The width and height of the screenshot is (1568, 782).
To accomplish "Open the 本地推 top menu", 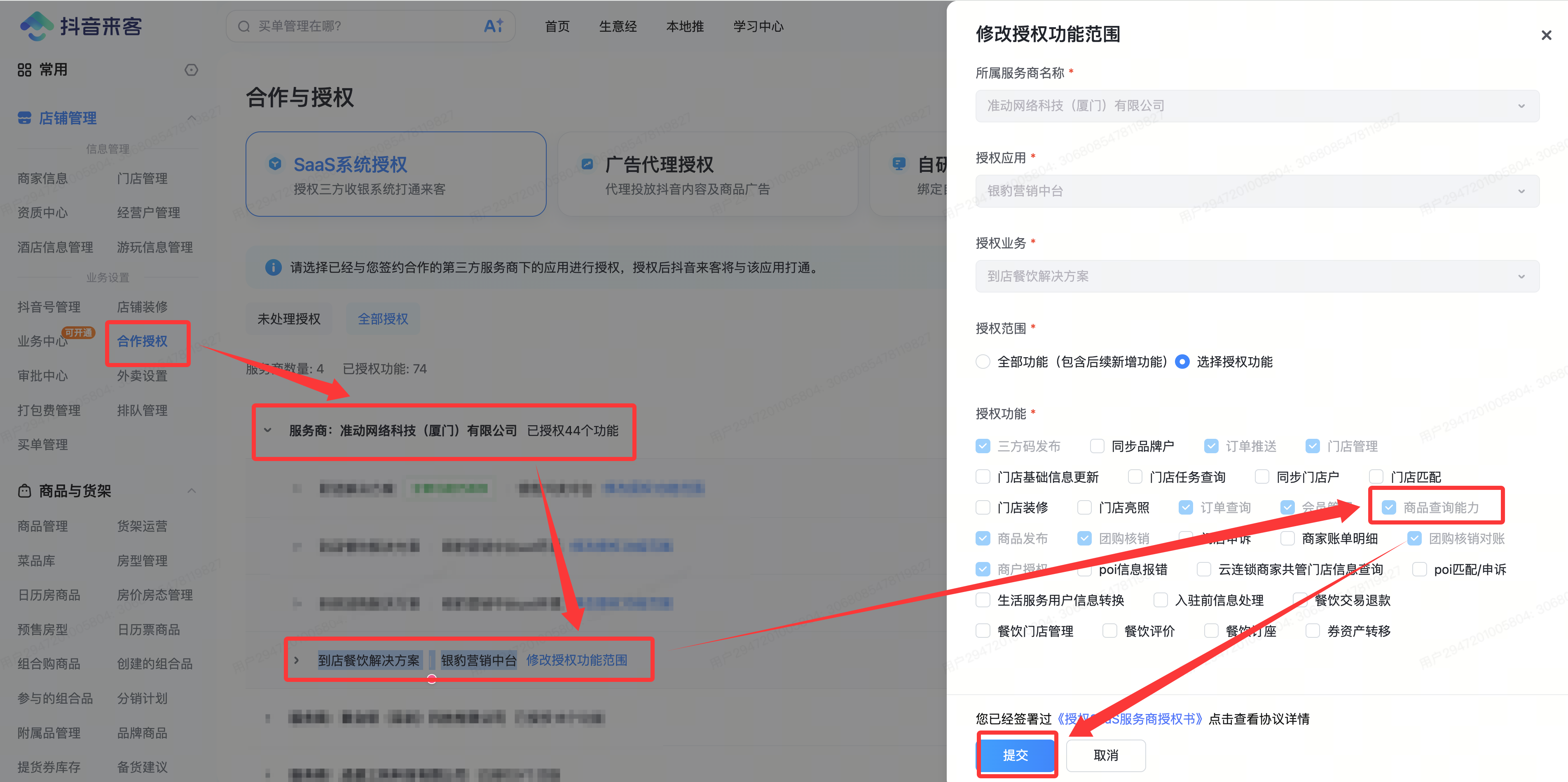I will pos(685,26).
